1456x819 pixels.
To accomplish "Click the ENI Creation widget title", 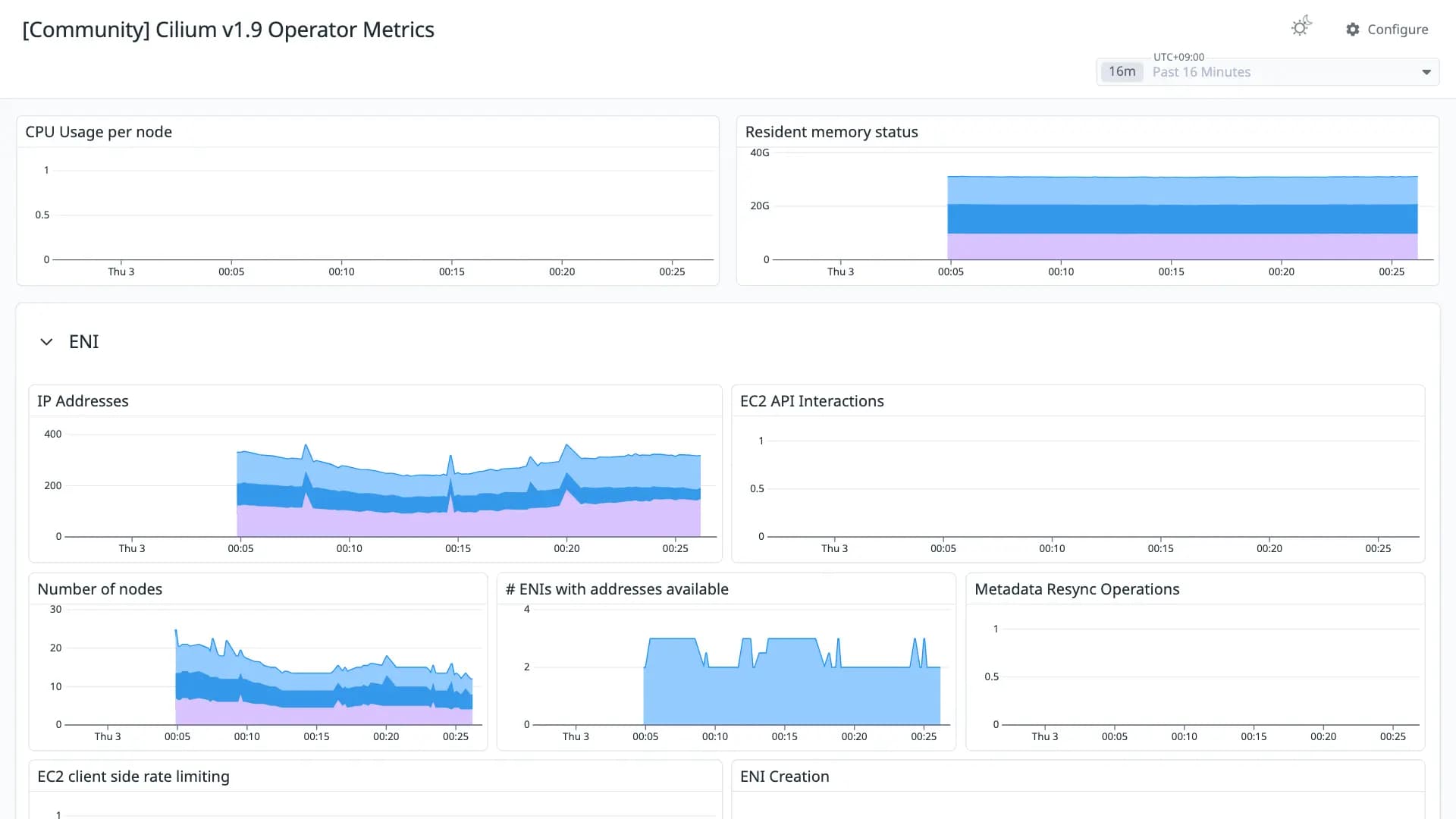I will [784, 777].
